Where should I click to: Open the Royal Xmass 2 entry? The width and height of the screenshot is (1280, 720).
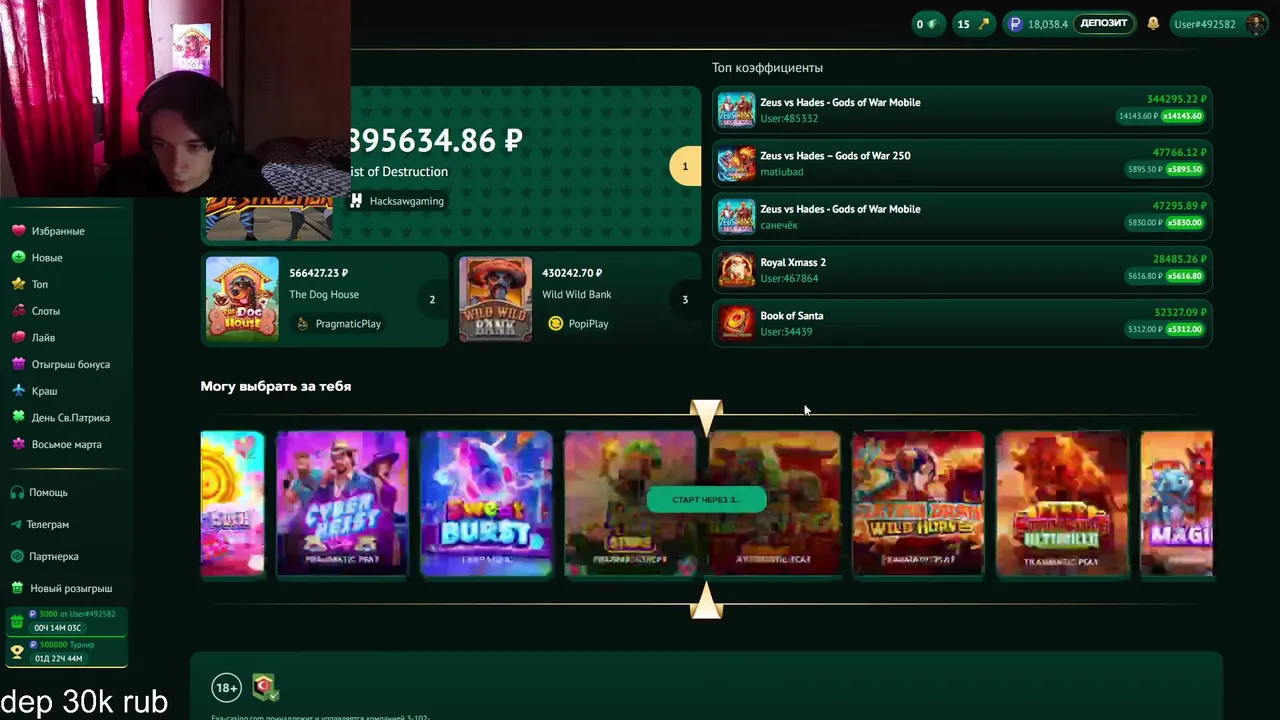(962, 270)
